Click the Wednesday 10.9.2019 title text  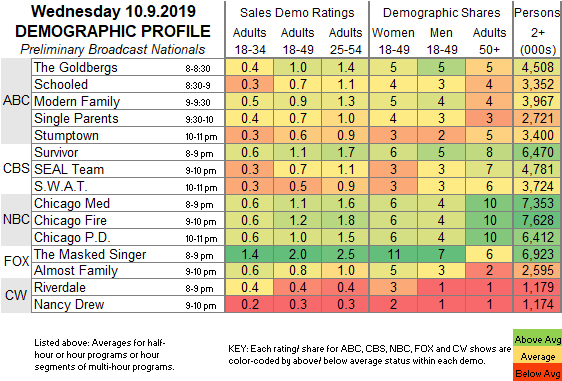click(113, 11)
